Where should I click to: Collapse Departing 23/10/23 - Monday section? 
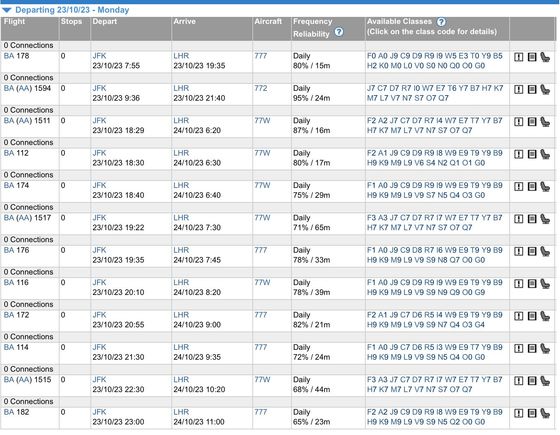7,10
